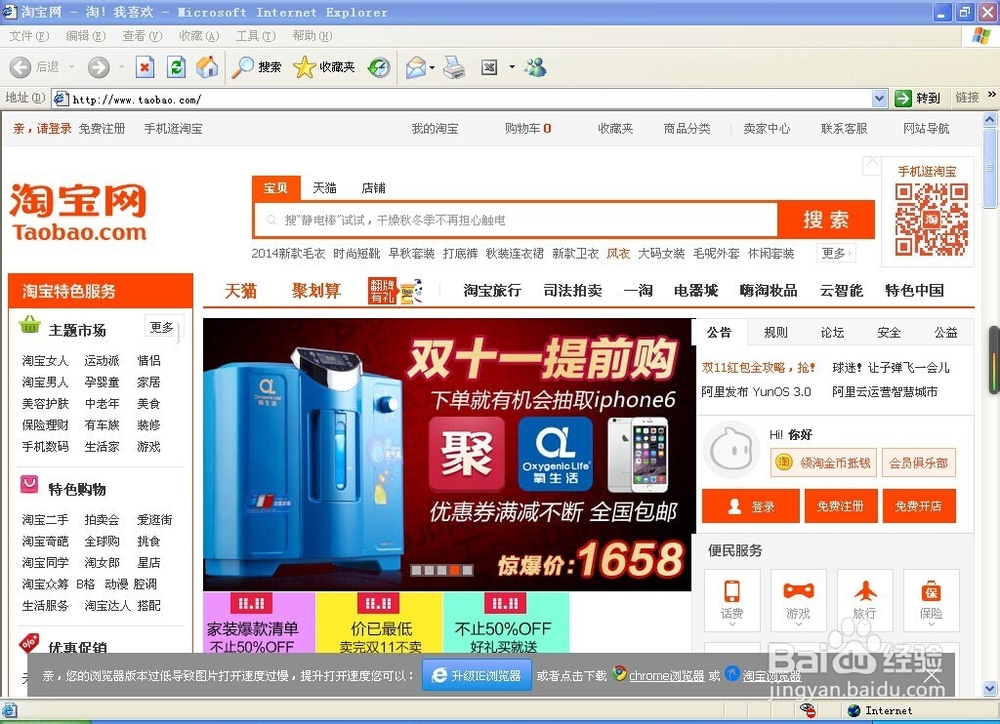Open the Edit button dropdown arrow
Viewport: 1000px width, 724px height.
(511, 67)
